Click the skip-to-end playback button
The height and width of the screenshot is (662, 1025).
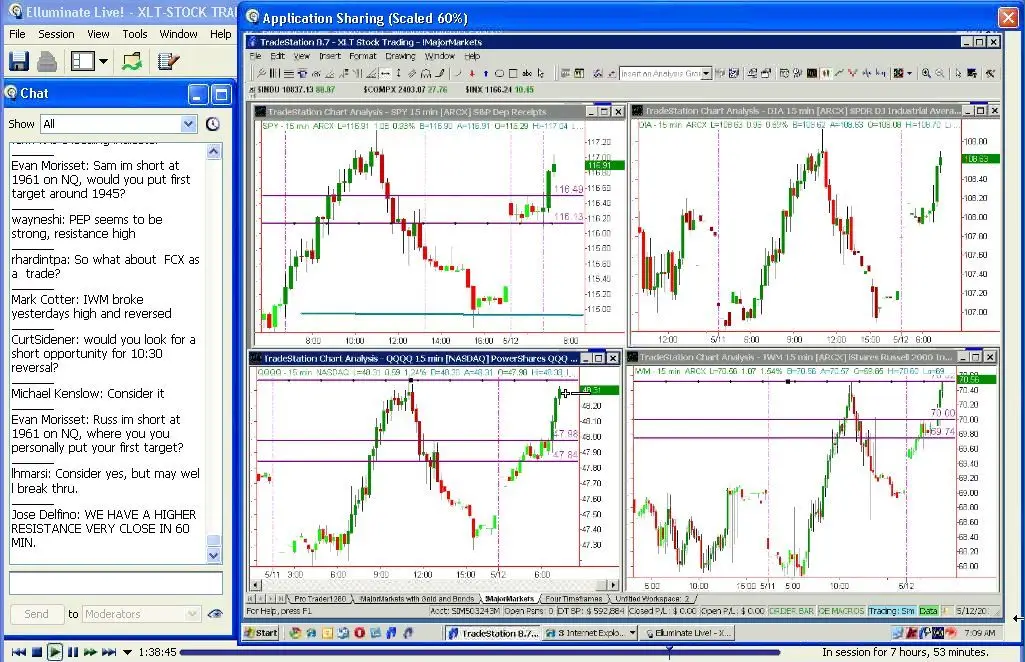coord(109,652)
